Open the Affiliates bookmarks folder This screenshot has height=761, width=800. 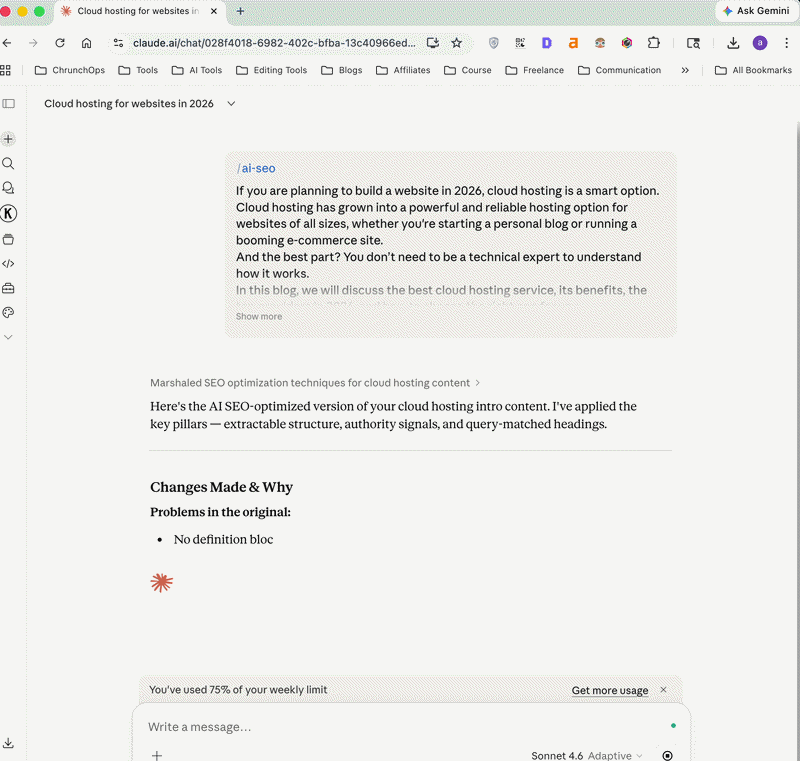tap(403, 70)
